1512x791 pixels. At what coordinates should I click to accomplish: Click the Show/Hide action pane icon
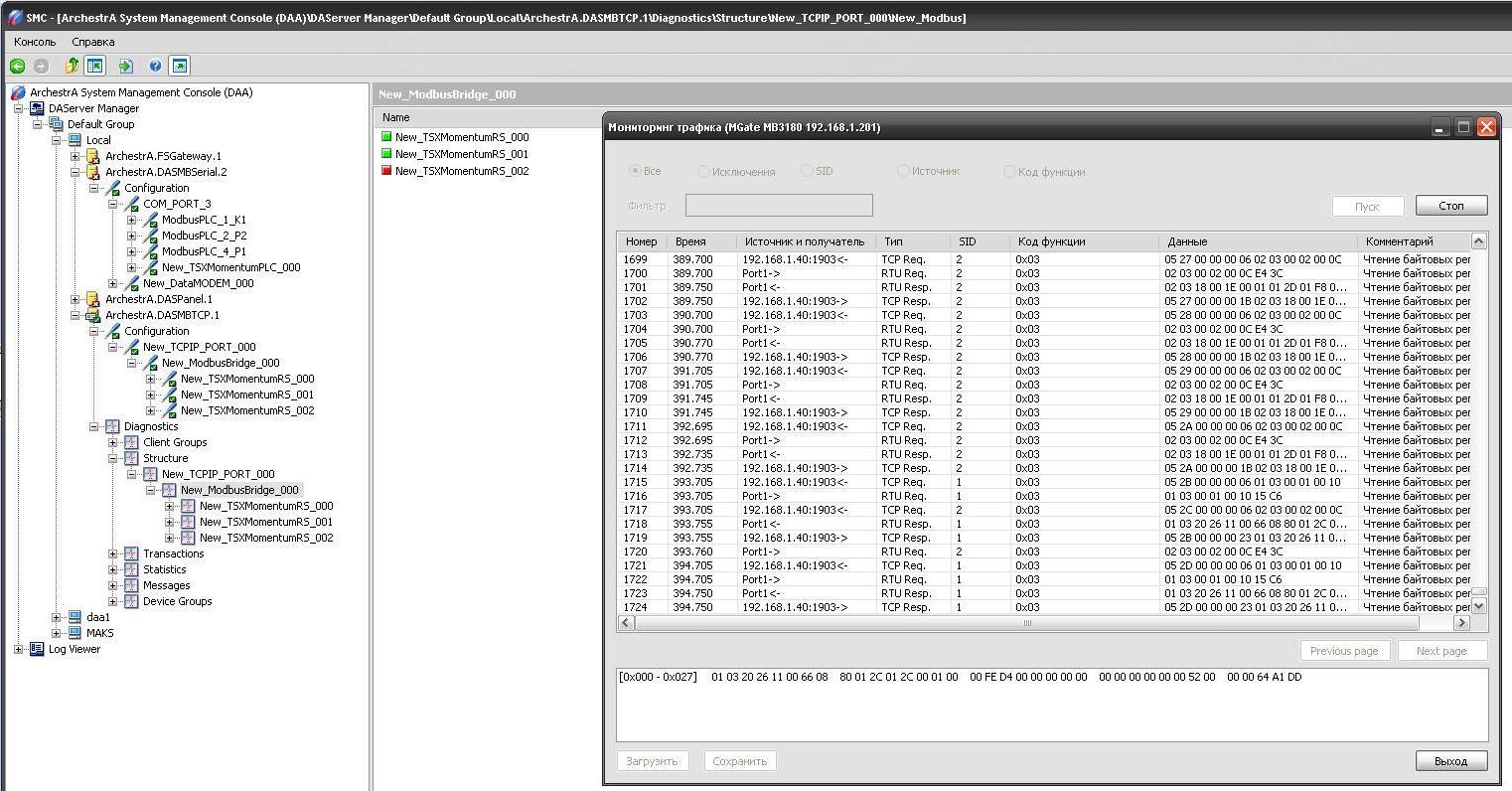180,67
